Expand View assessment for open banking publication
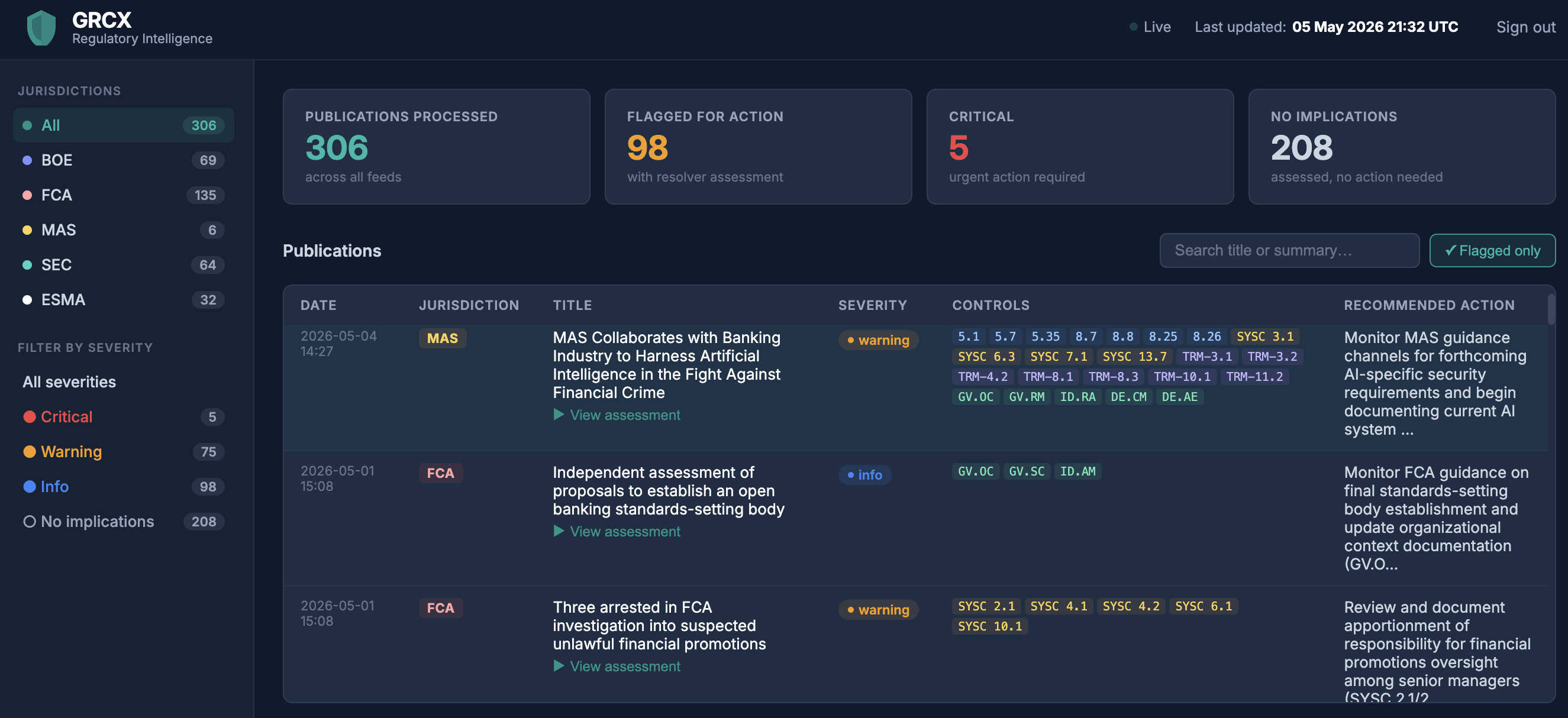 [x=617, y=531]
